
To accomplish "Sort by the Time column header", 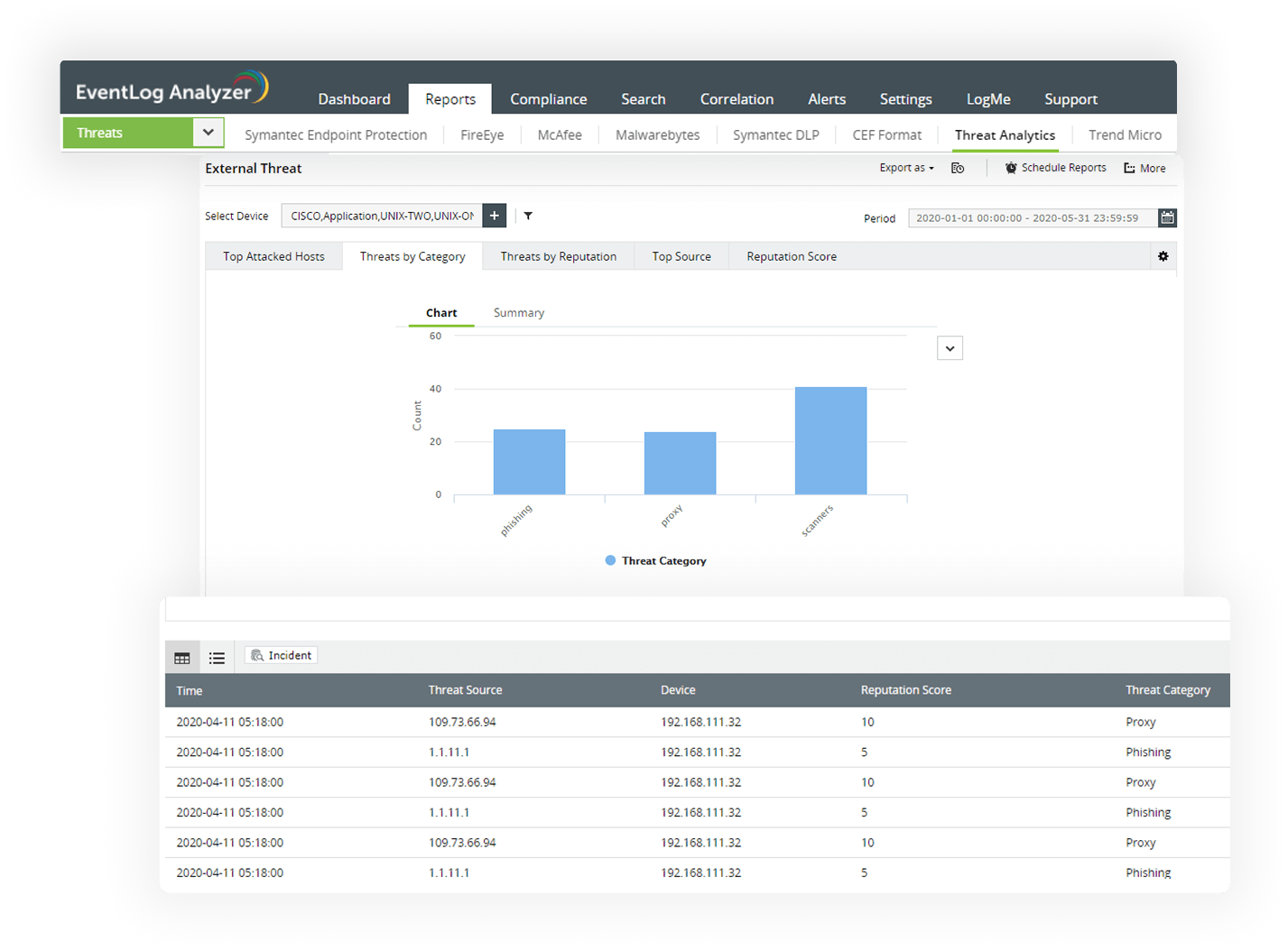I will pos(190,690).
